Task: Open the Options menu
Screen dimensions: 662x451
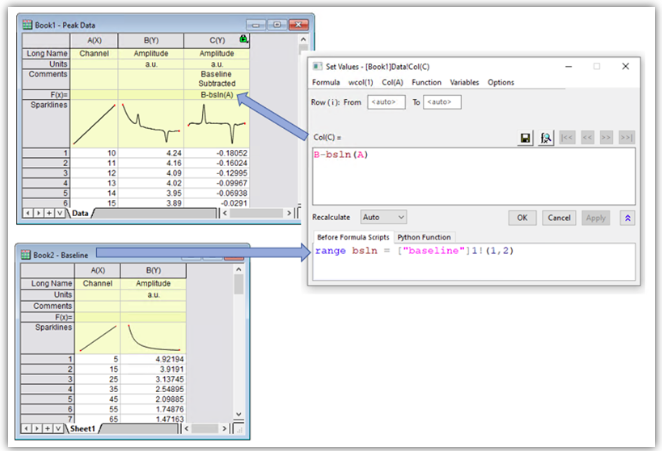Action: point(501,82)
